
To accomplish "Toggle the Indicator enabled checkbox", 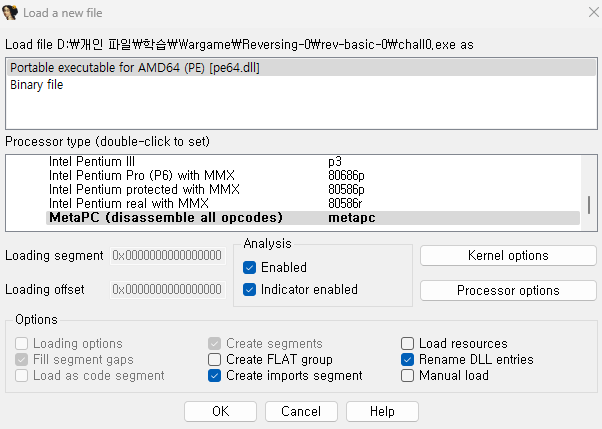I will pyautogui.click(x=250, y=290).
